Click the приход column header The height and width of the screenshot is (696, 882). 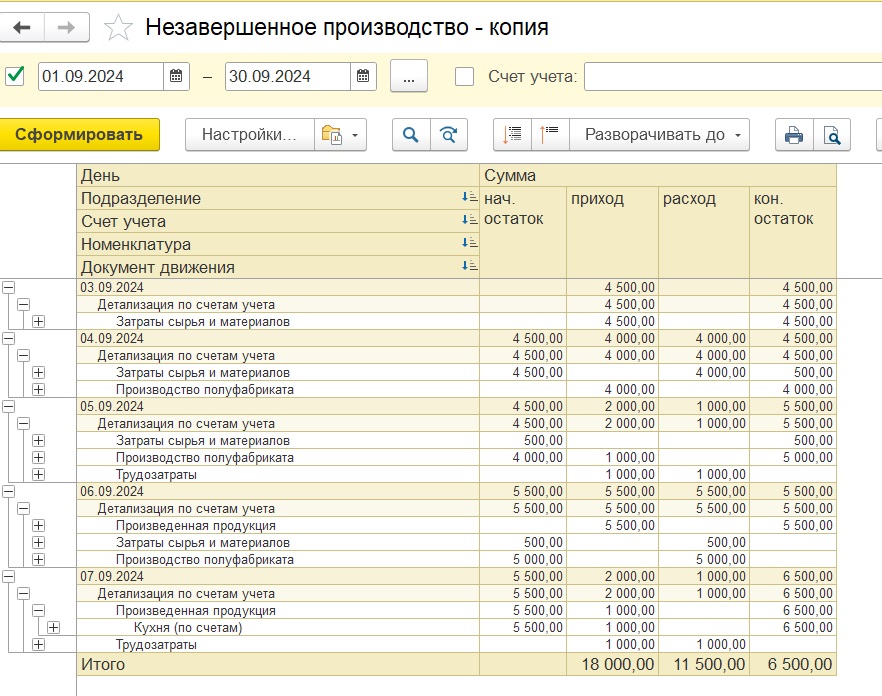pyautogui.click(x=612, y=232)
